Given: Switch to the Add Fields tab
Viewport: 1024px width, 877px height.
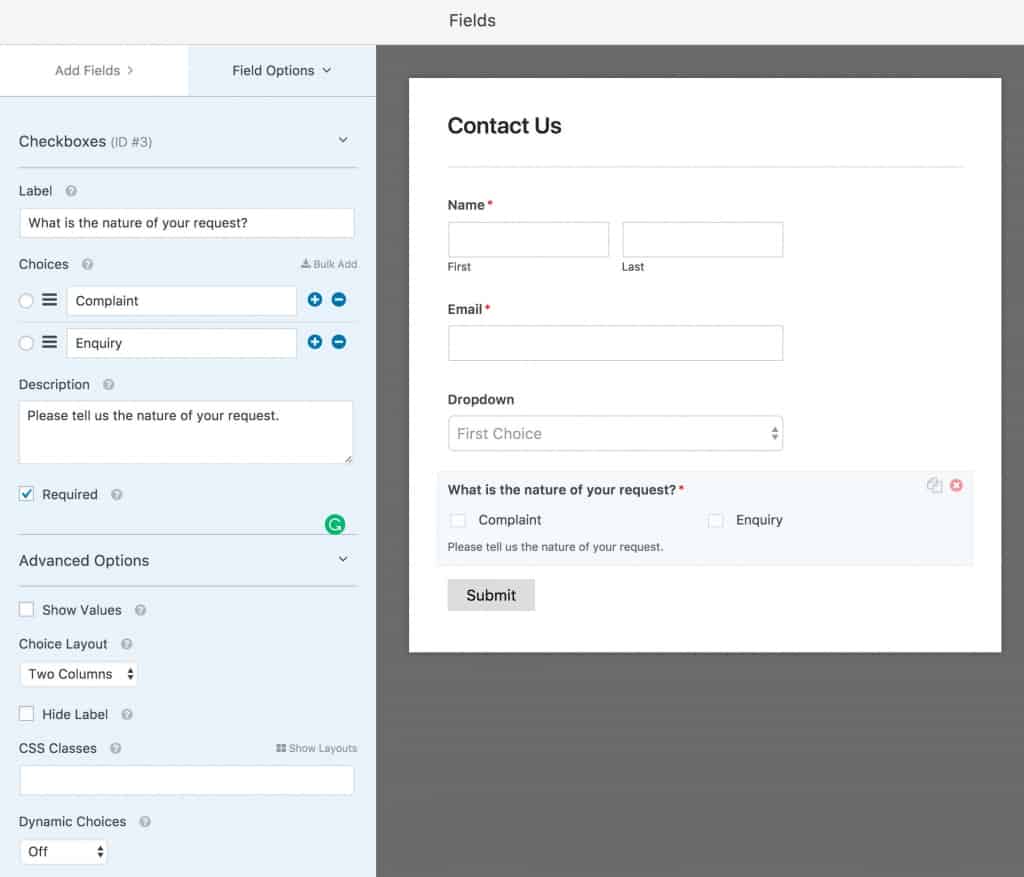Looking at the screenshot, I should coord(94,71).
